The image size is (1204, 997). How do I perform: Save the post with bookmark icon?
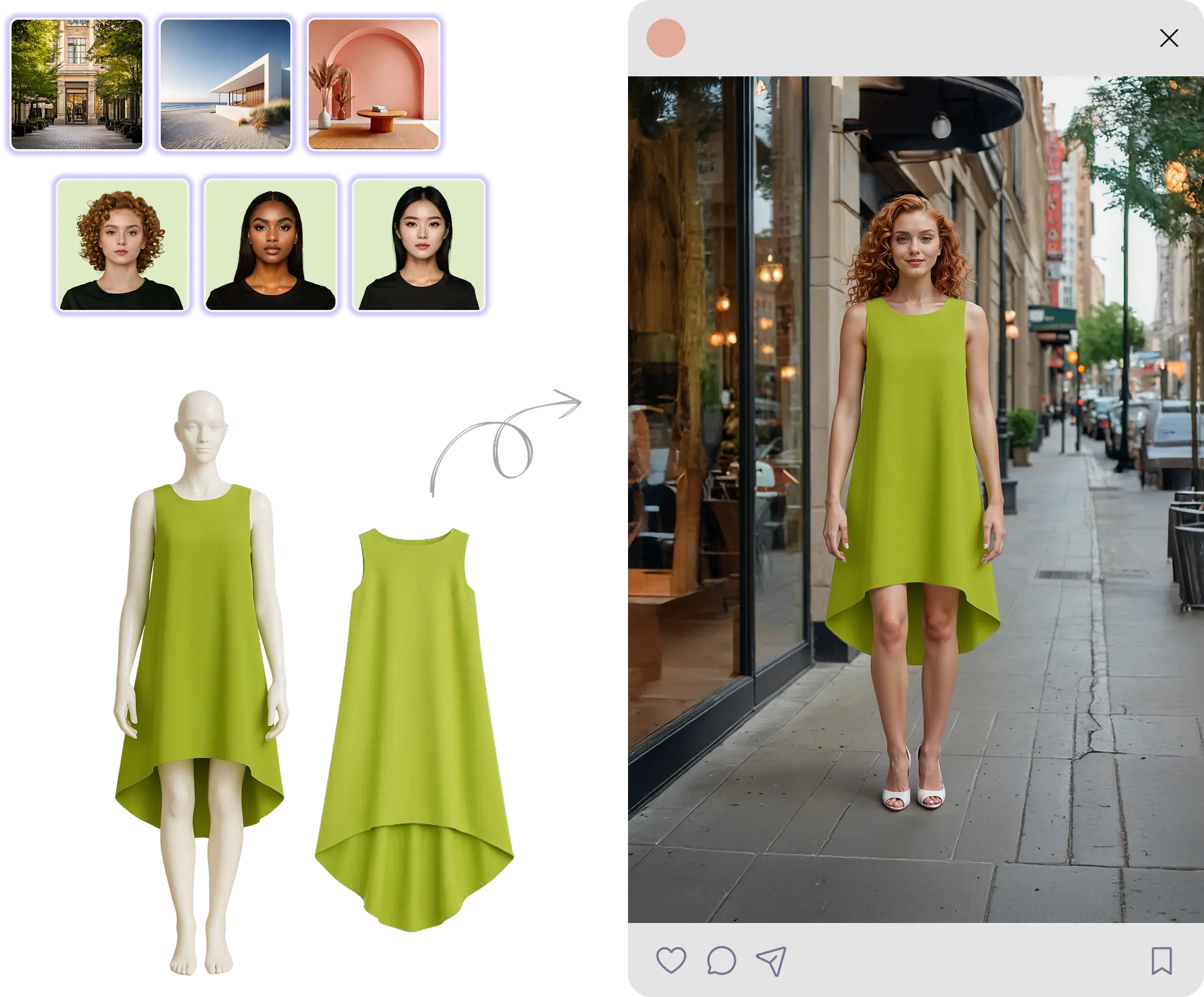pos(1161,961)
